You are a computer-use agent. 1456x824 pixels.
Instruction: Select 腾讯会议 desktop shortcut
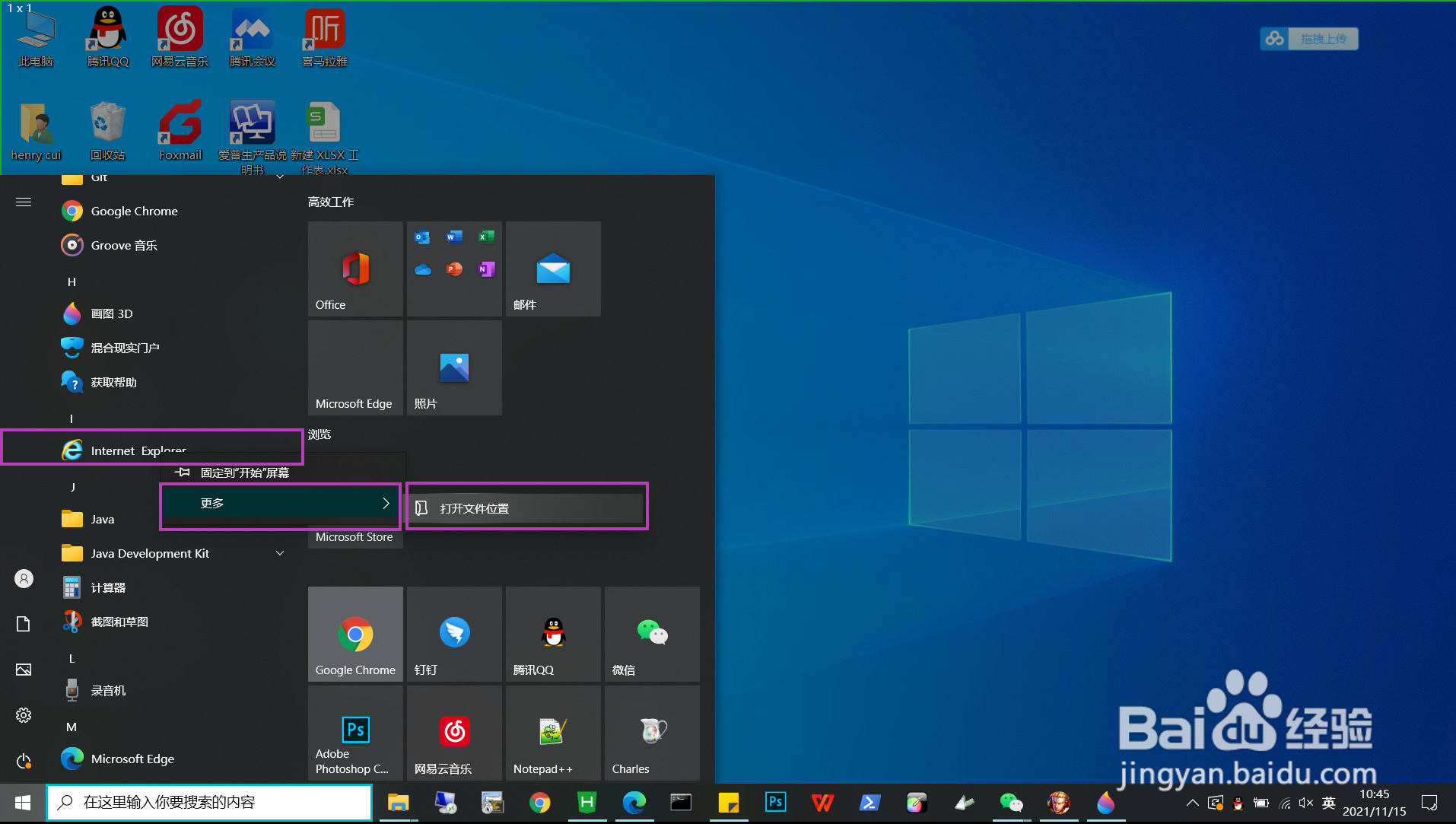[253, 37]
